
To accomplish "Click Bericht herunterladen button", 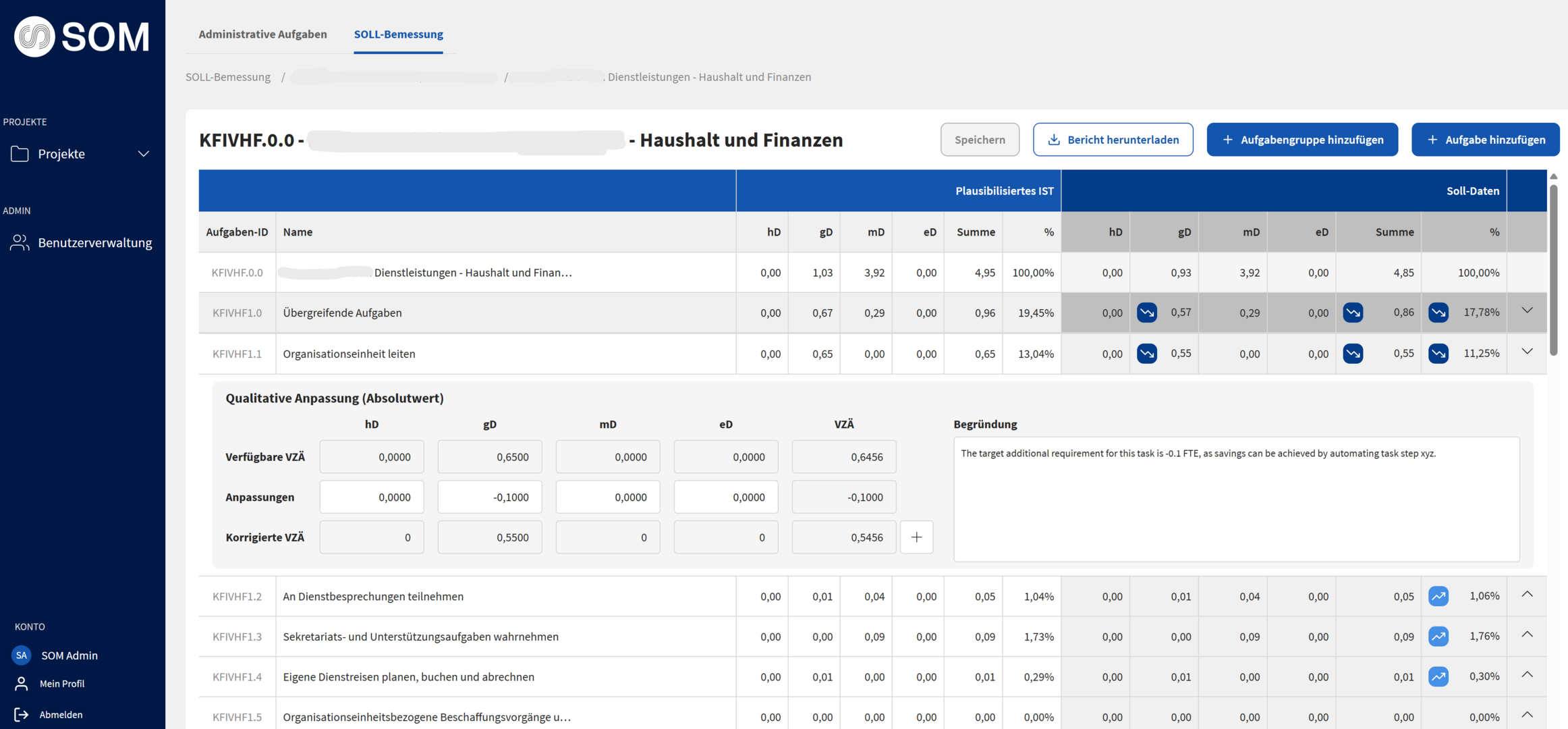I will 1113,140.
